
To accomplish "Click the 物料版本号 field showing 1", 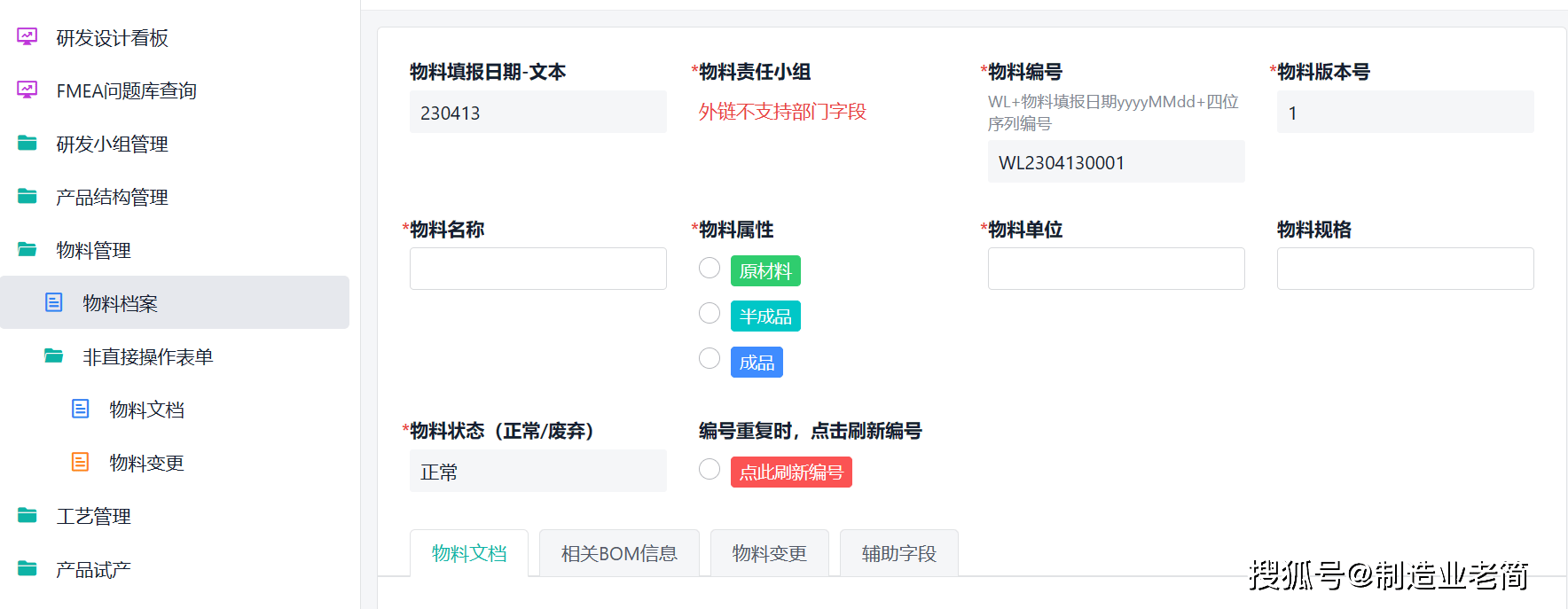I will [1406, 113].
